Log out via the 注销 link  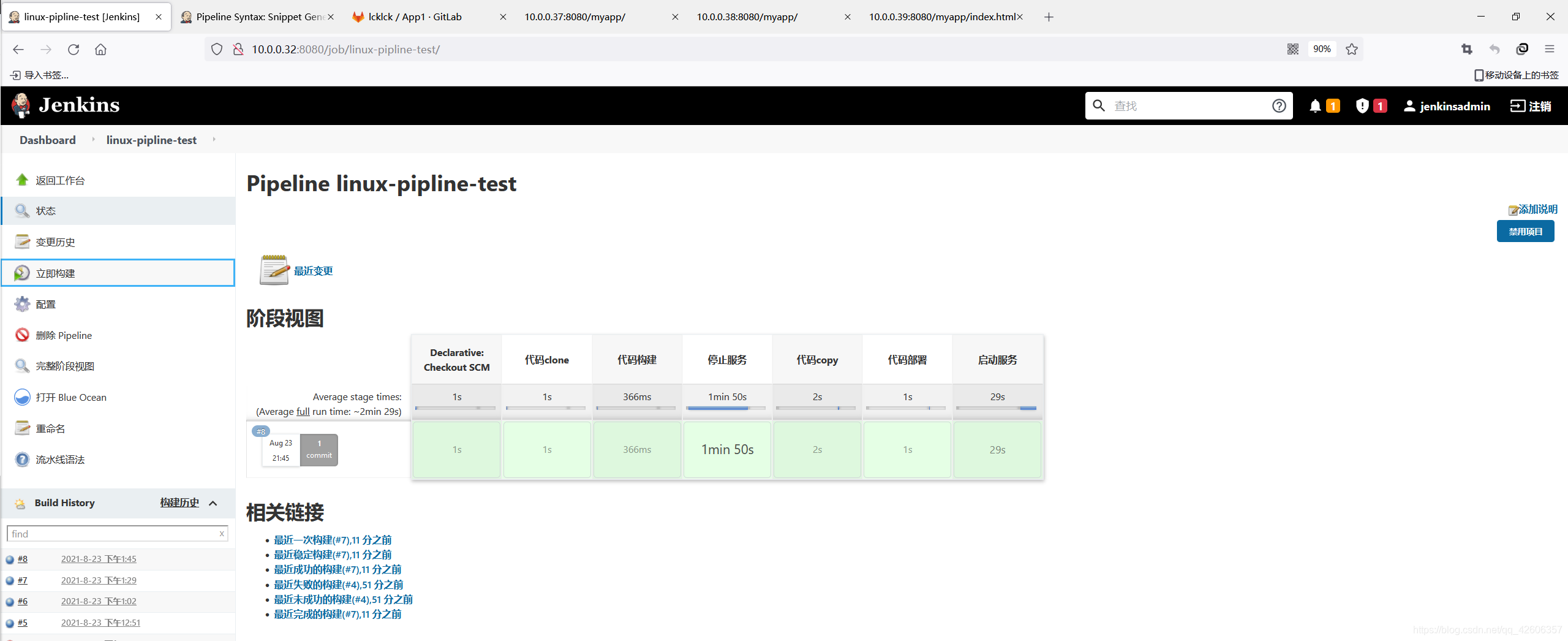[1531, 106]
